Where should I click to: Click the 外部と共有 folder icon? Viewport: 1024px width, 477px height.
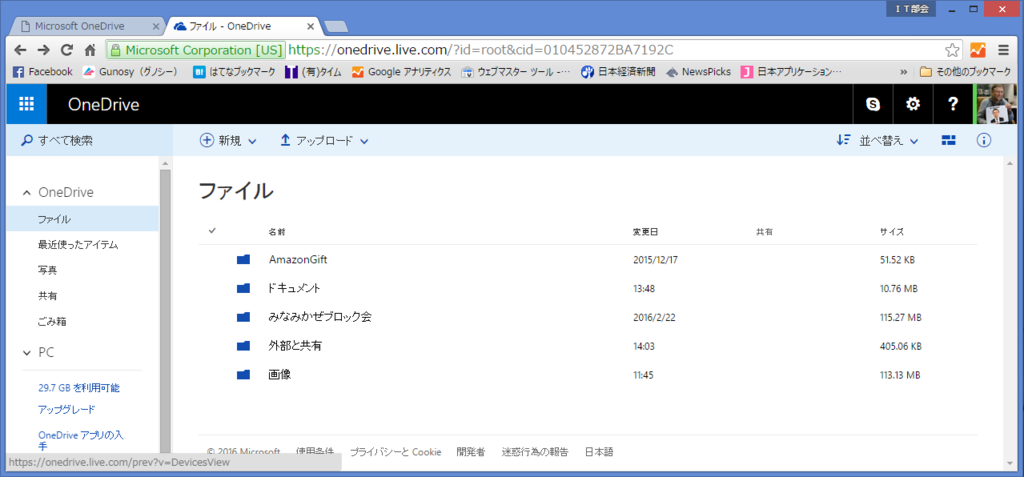point(244,346)
